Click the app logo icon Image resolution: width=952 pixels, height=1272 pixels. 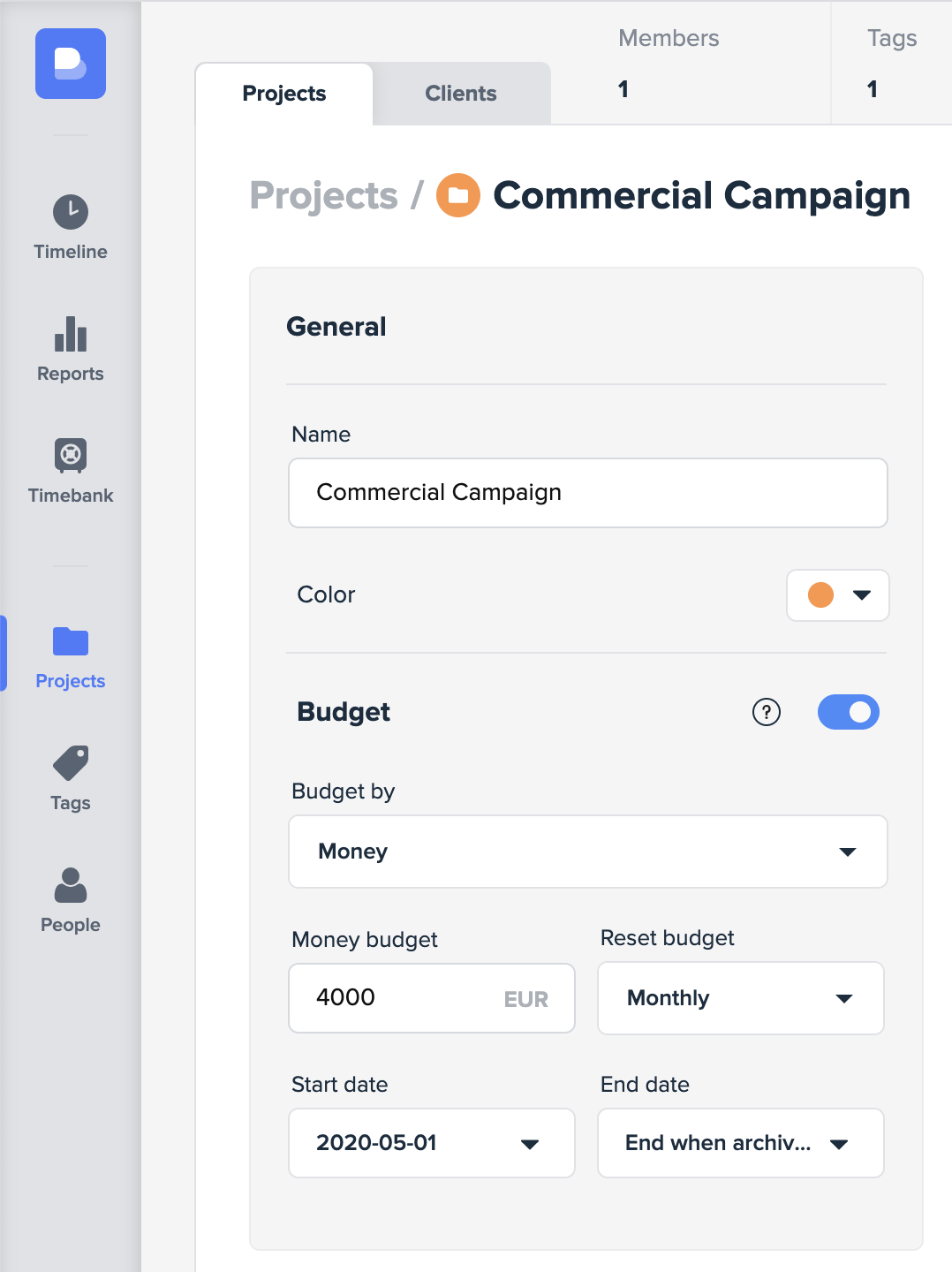pyautogui.click(x=71, y=64)
